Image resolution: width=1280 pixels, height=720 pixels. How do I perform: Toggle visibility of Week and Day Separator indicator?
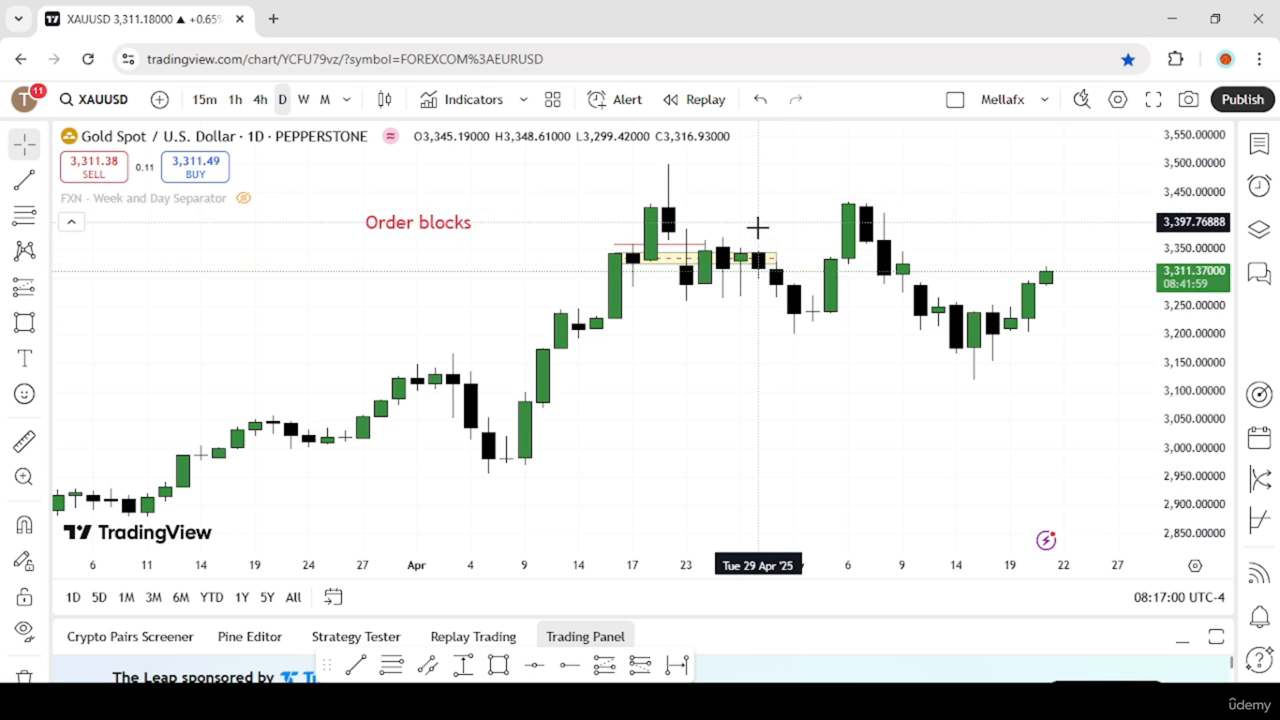point(243,198)
